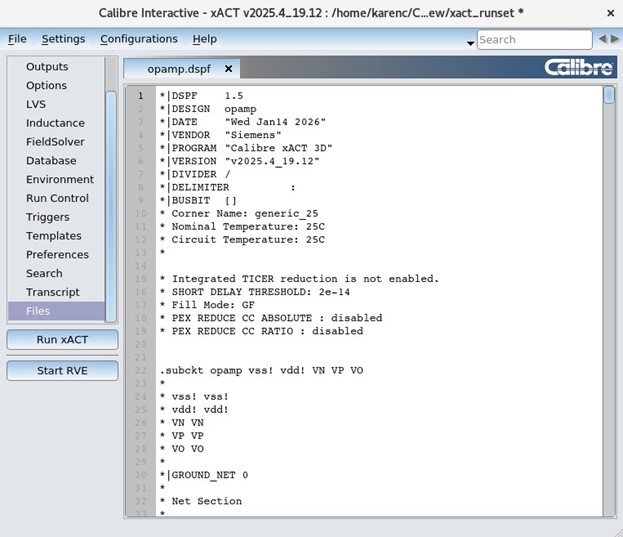Click the Run xACT button
623x537 pixels.
(62, 340)
